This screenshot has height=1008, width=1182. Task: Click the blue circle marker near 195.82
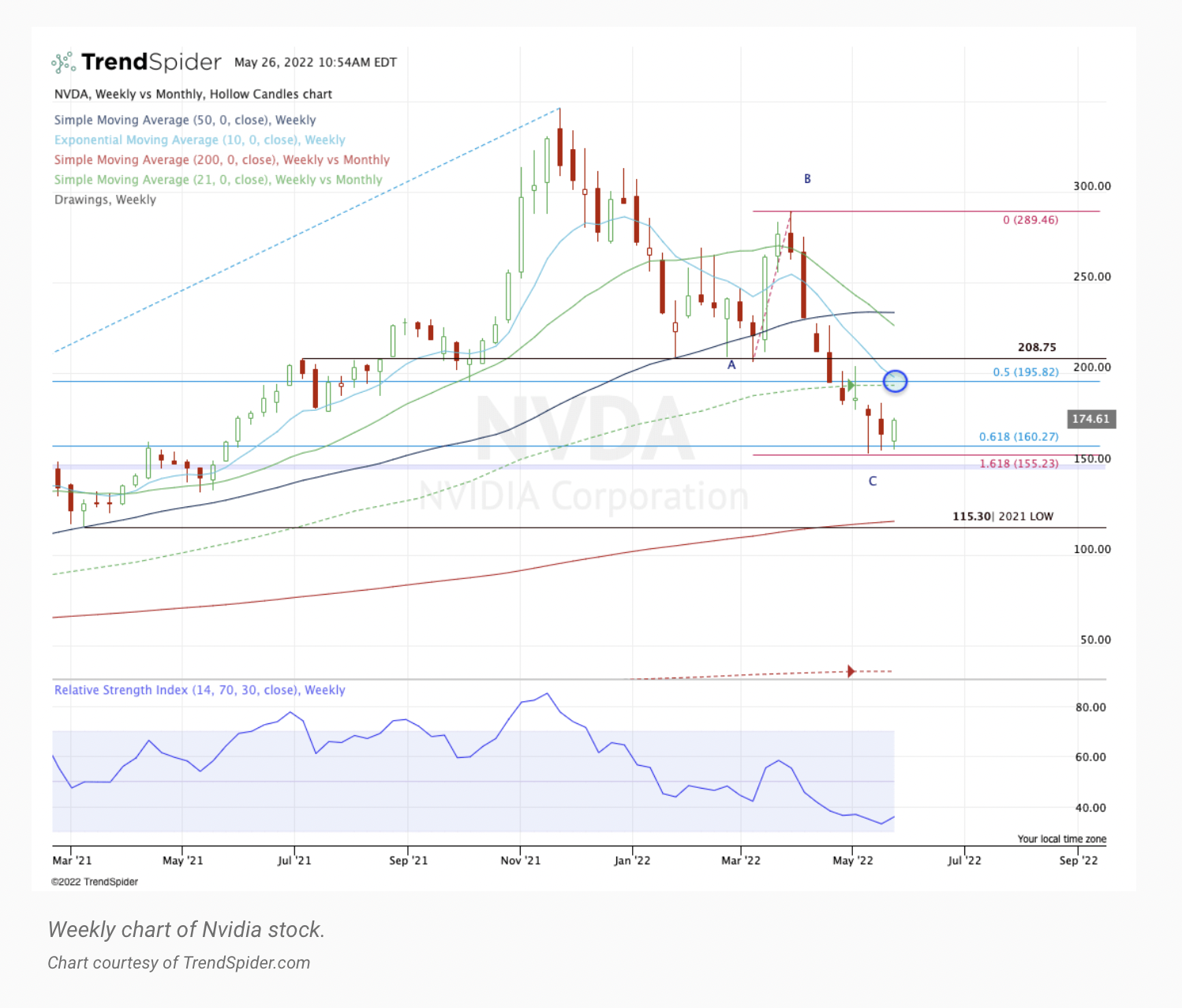[895, 382]
